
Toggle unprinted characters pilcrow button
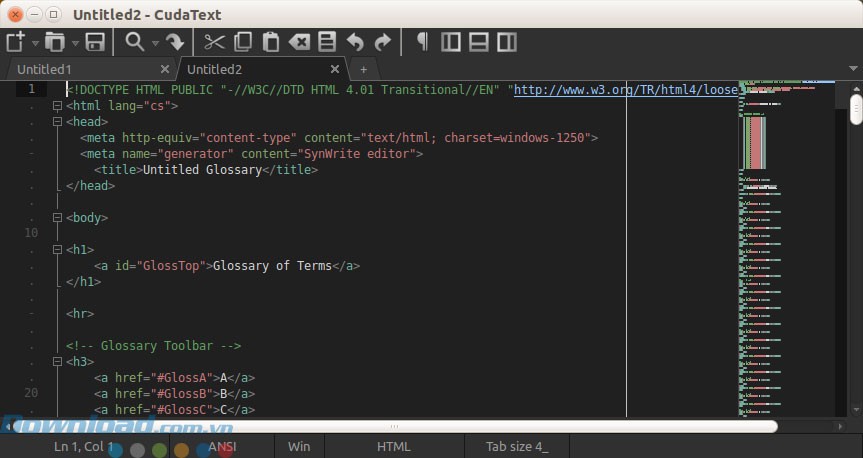(422, 42)
